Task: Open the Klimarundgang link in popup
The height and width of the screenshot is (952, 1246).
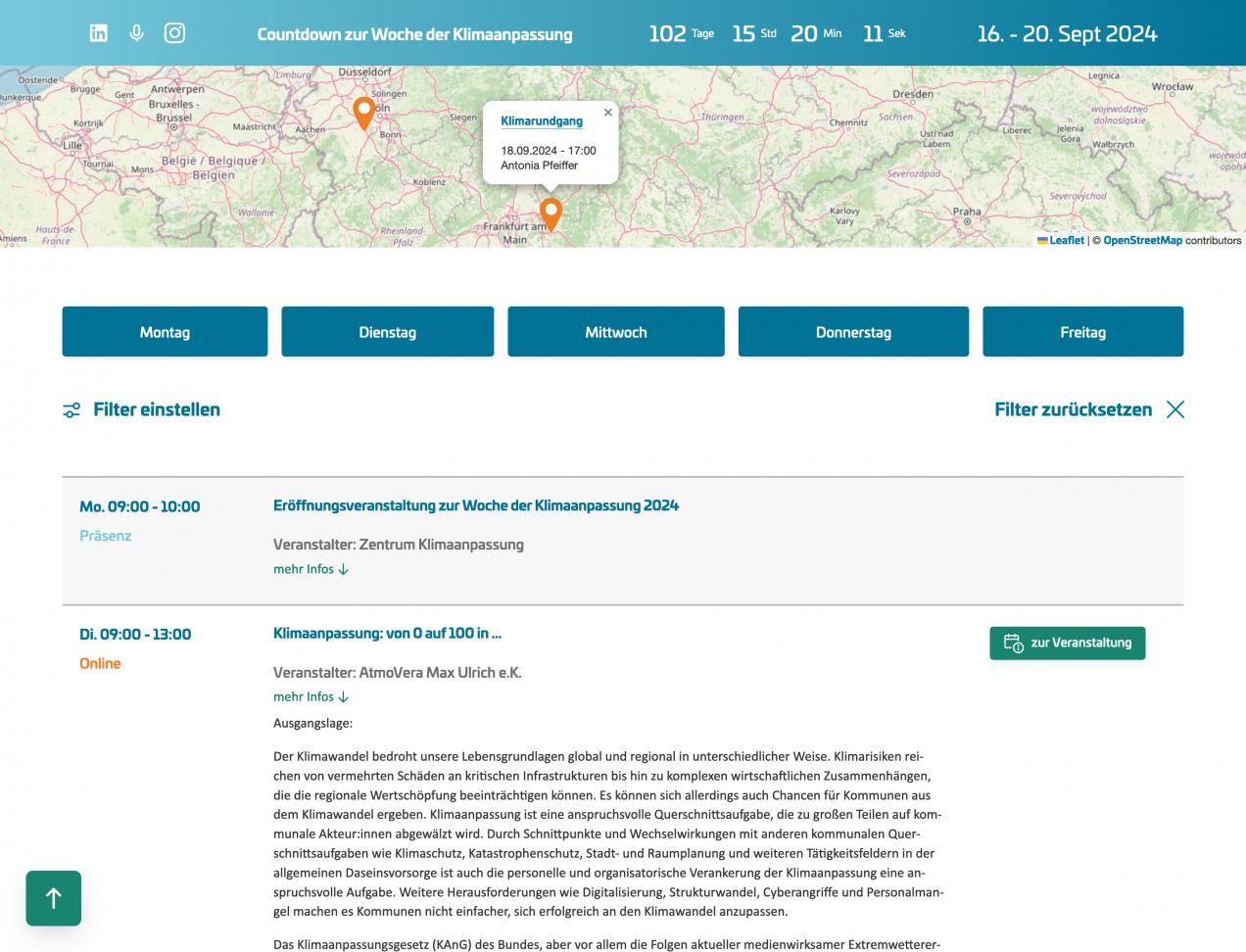Action: click(x=541, y=121)
